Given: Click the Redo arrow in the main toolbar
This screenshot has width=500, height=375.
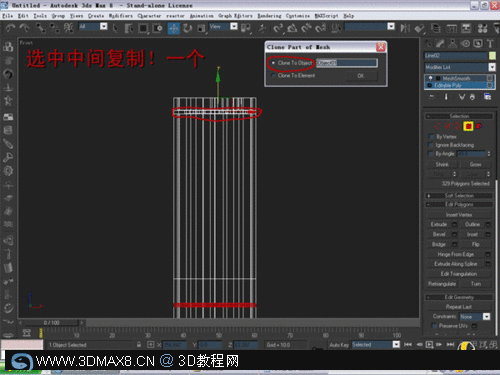Looking at the screenshot, I should pos(24,28).
